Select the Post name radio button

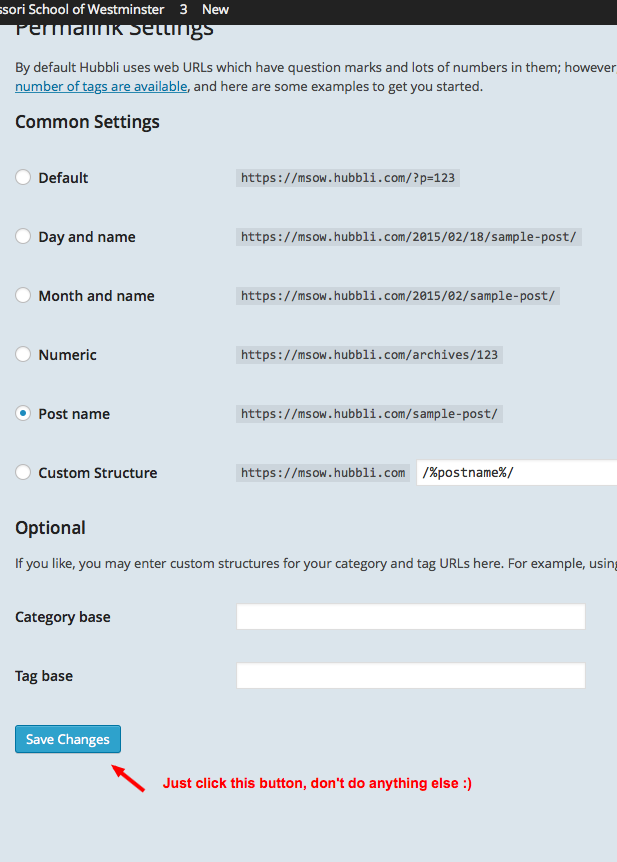pos(23,414)
